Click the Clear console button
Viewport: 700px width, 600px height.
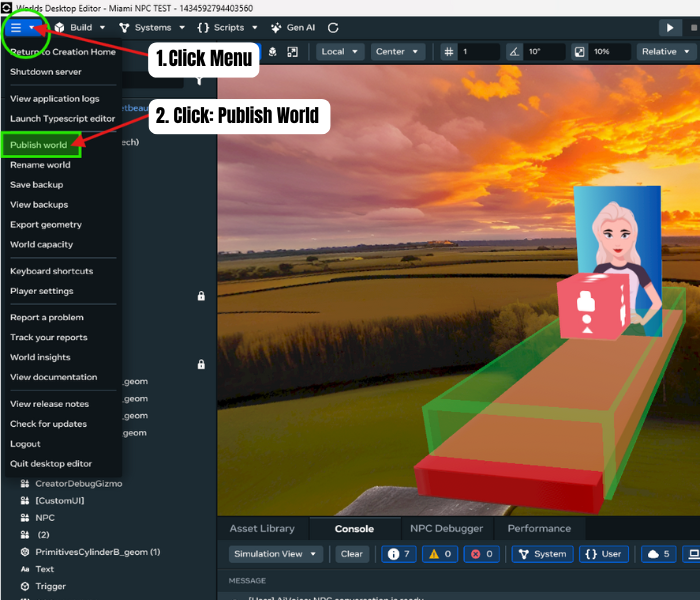coord(351,554)
